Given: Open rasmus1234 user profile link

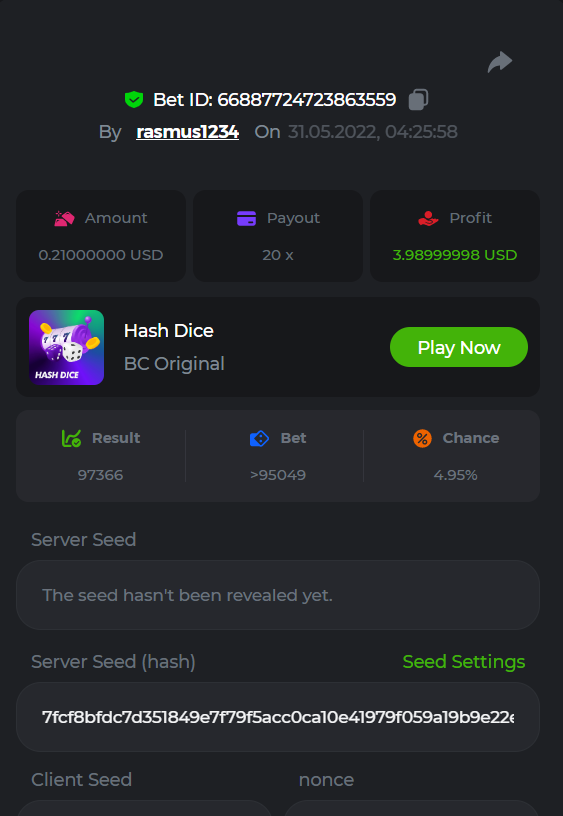Looking at the screenshot, I should pos(187,132).
